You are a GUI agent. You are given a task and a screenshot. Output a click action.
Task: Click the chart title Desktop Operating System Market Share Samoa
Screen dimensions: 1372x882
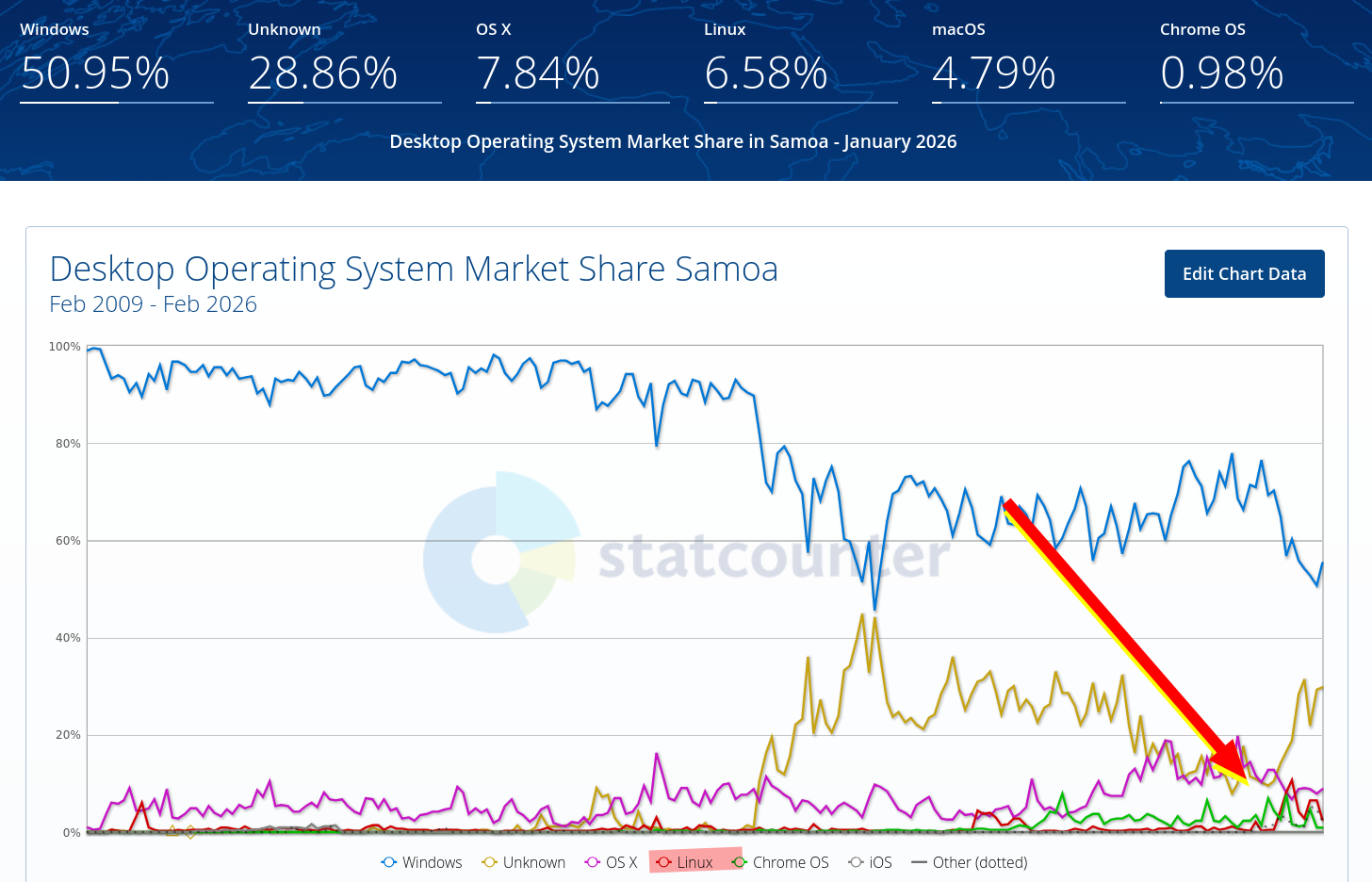pos(414,269)
